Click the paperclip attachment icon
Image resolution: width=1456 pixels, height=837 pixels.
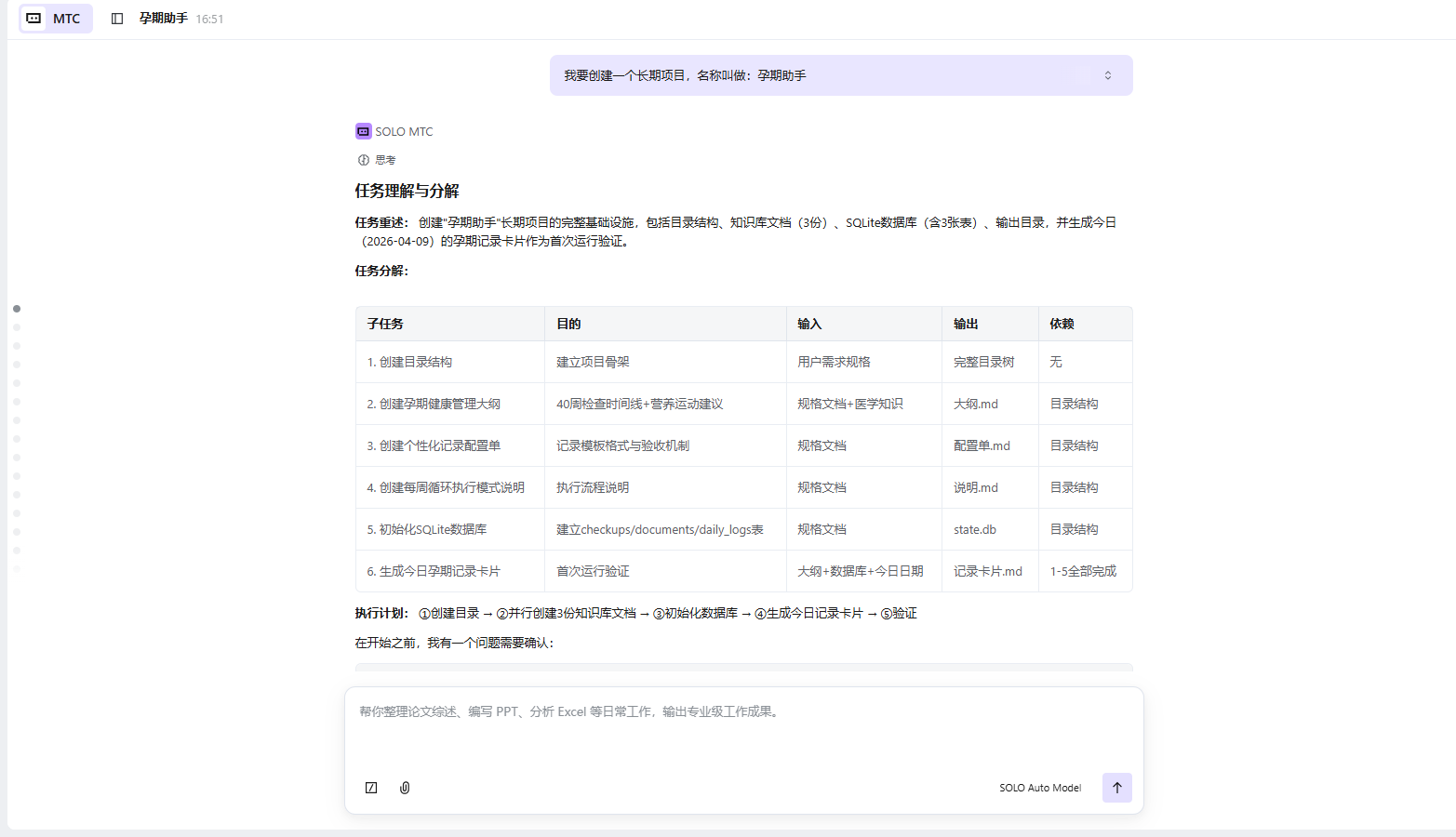[x=405, y=788]
